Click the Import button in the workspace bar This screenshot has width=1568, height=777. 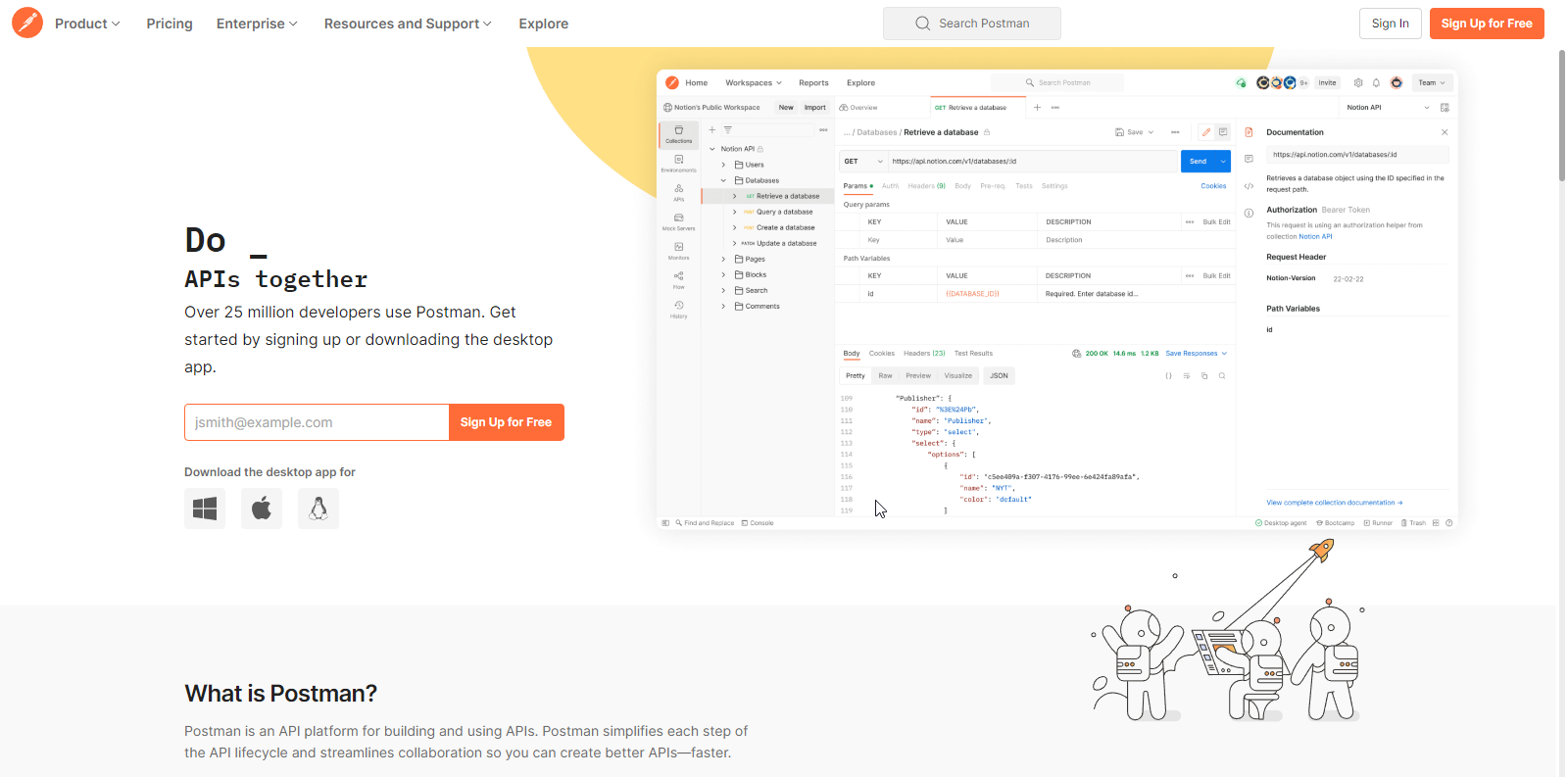(815, 108)
